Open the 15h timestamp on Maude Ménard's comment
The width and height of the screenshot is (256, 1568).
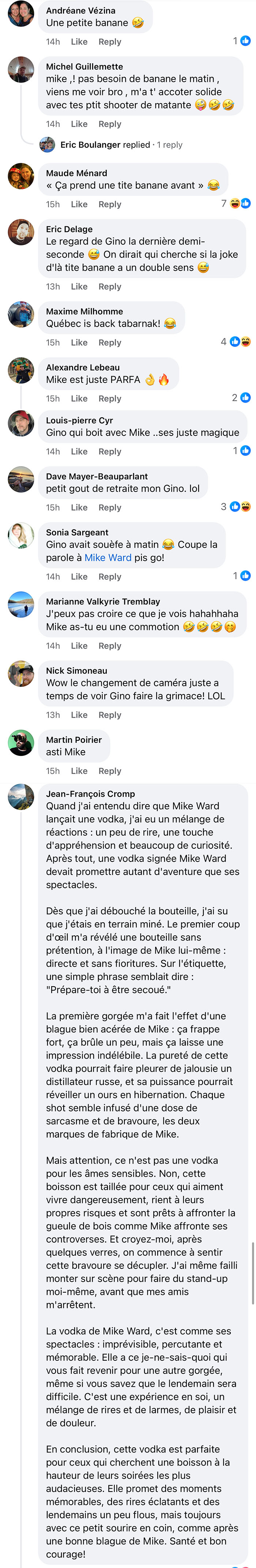click(x=53, y=204)
